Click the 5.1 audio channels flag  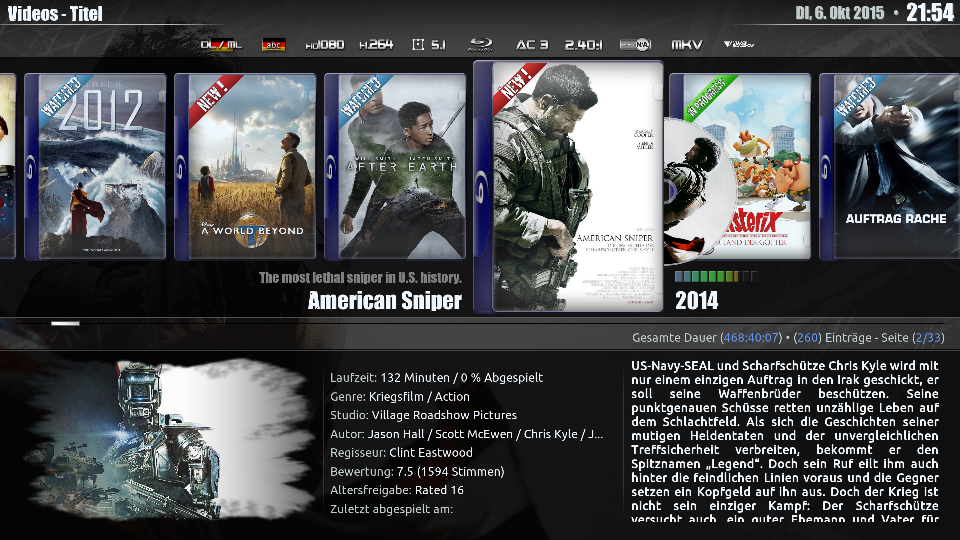pos(429,45)
